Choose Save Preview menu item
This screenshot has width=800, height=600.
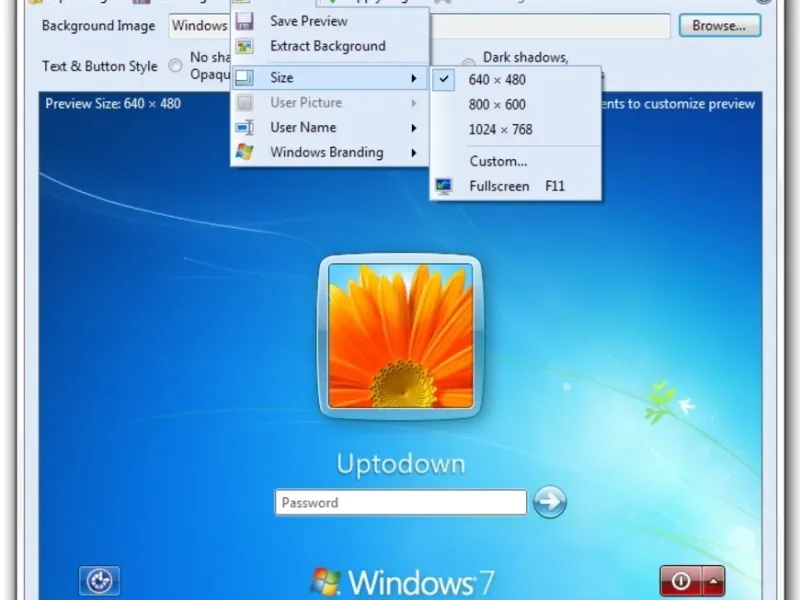[x=330, y=21]
